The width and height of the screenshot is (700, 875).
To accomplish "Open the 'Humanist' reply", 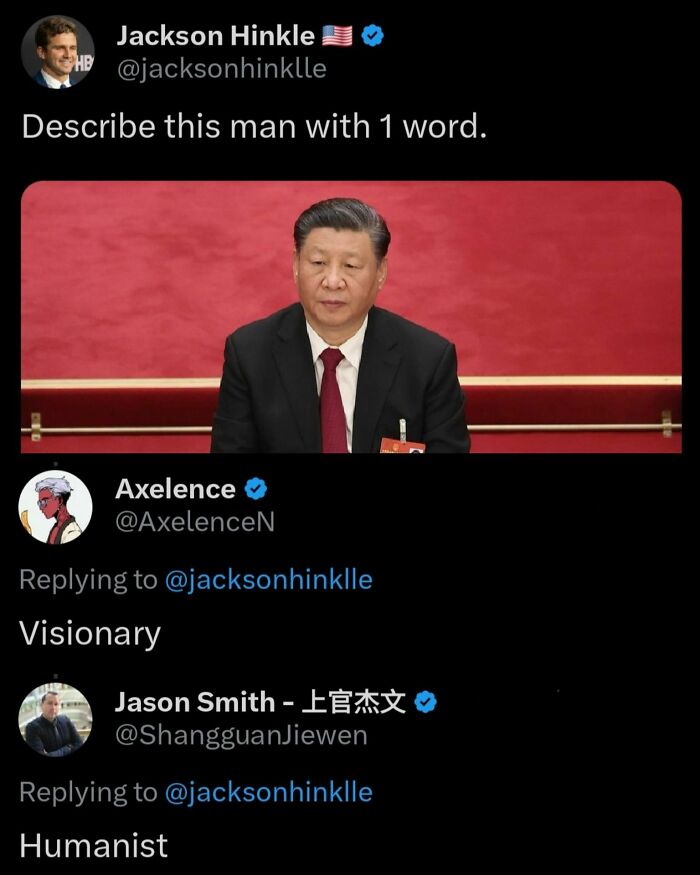I will [x=93, y=845].
